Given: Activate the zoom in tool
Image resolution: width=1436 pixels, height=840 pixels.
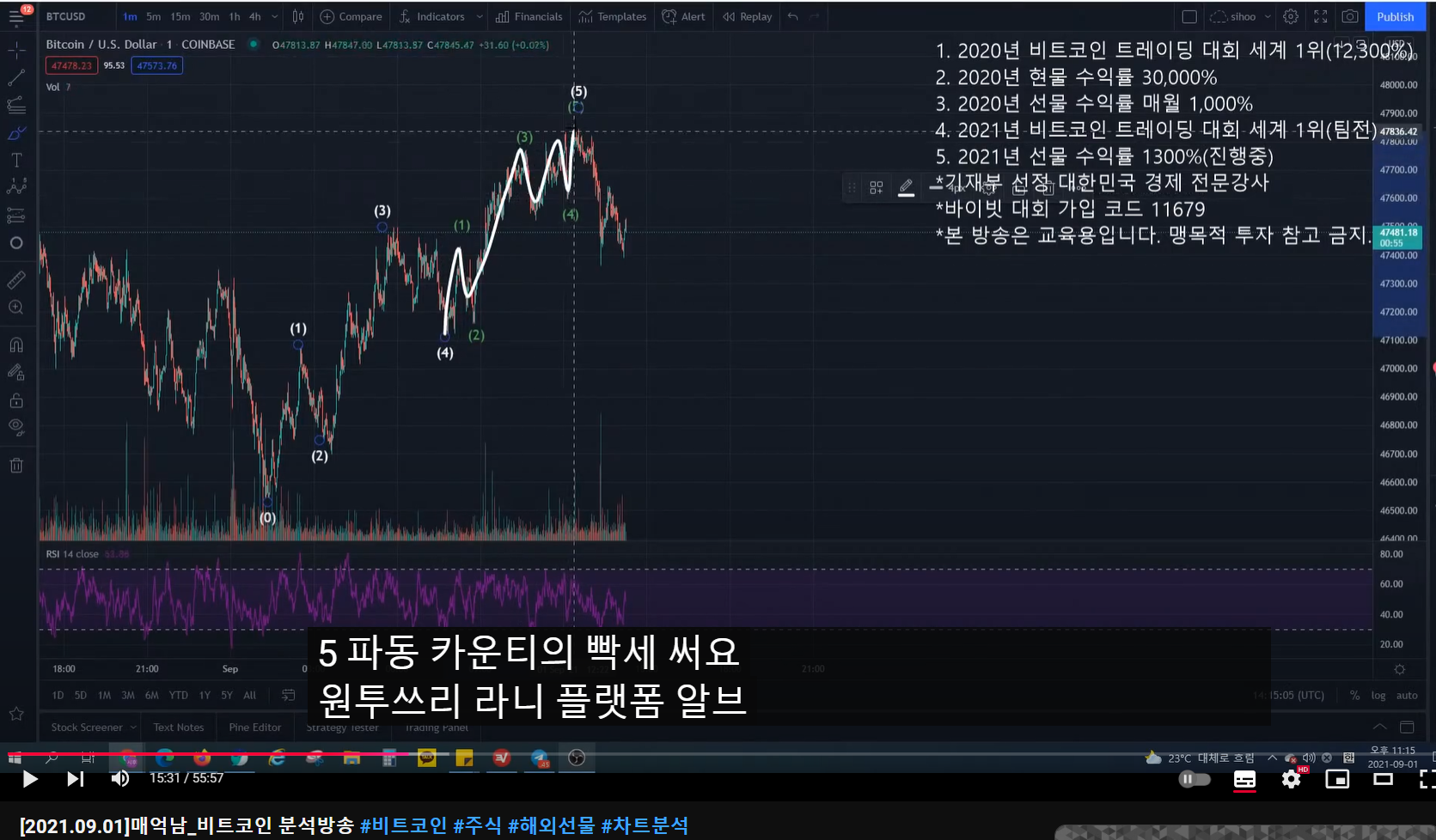Looking at the screenshot, I should pos(16,307).
